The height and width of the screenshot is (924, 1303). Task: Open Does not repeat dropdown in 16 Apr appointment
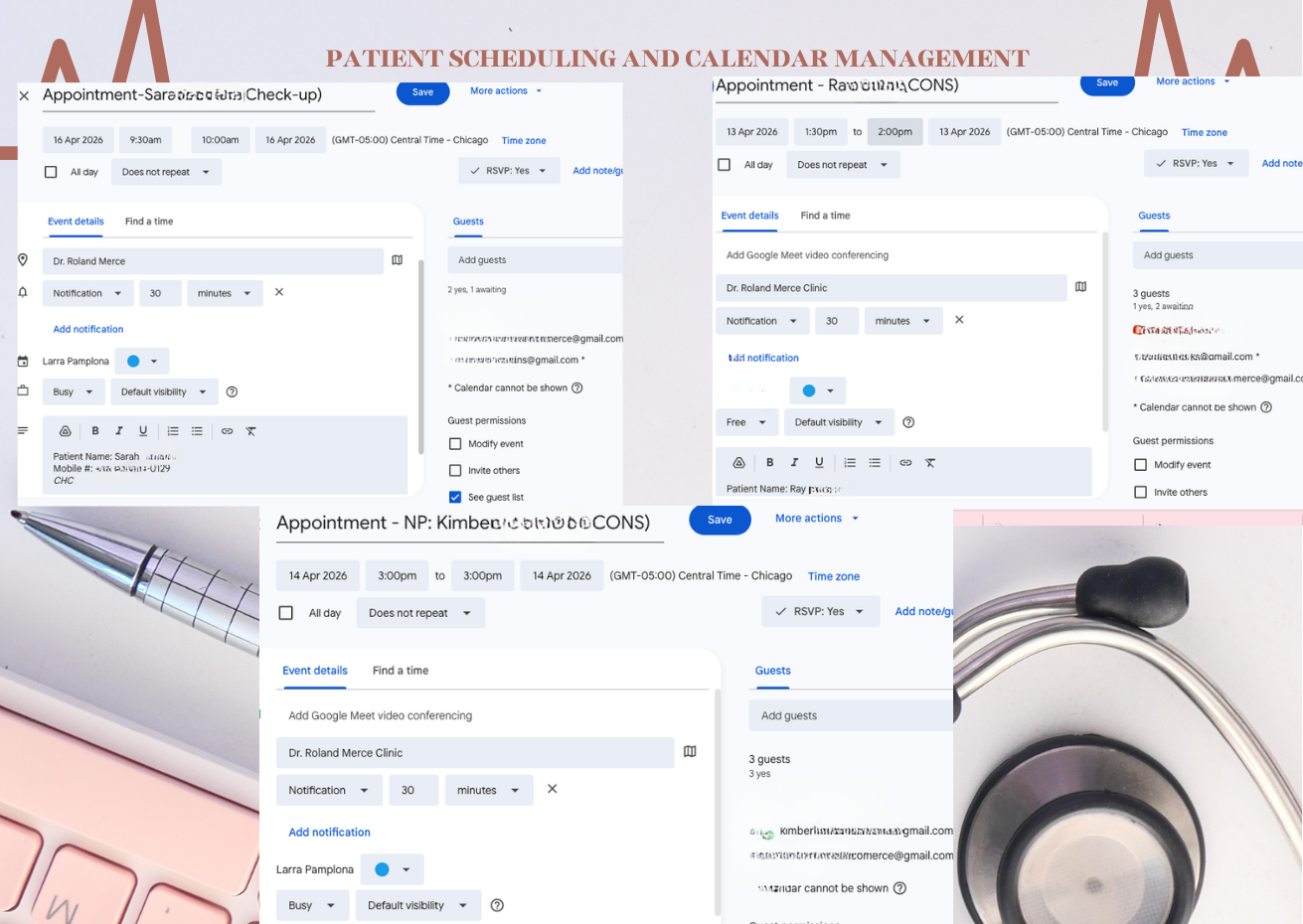click(166, 172)
